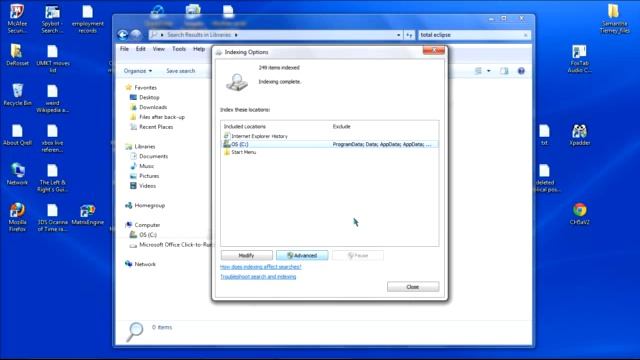This screenshot has height=360, width=640.
Task: Select the 3DS Ocarina of Time file
Action: (52, 217)
